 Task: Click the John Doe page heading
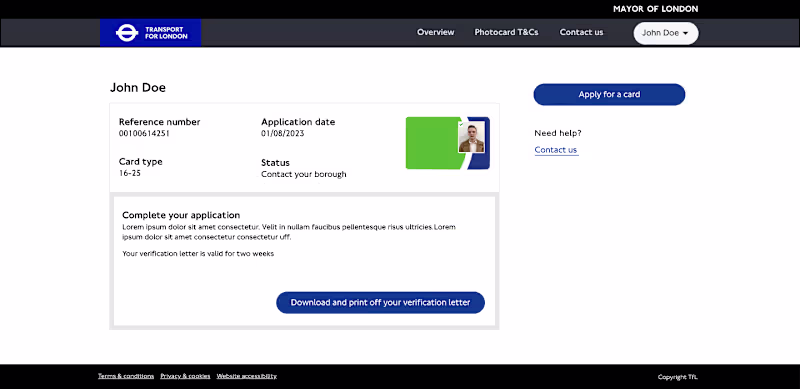(138, 88)
